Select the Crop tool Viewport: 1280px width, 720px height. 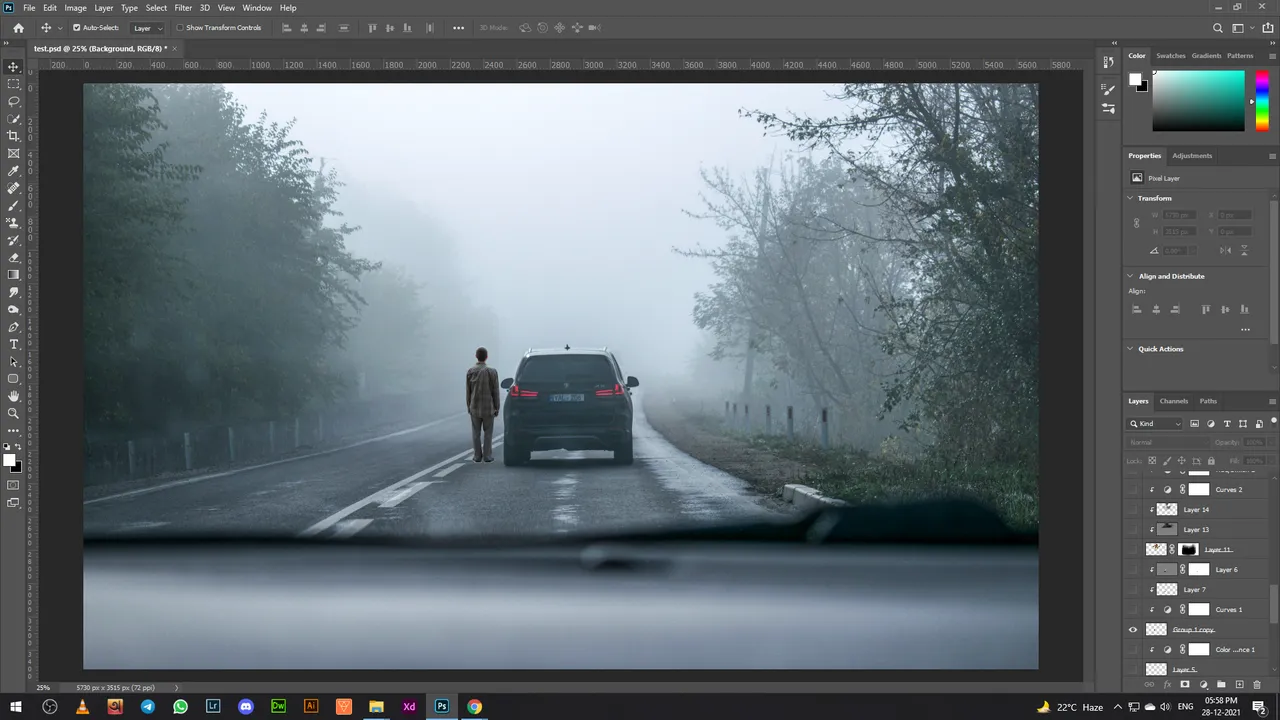[x=13, y=136]
